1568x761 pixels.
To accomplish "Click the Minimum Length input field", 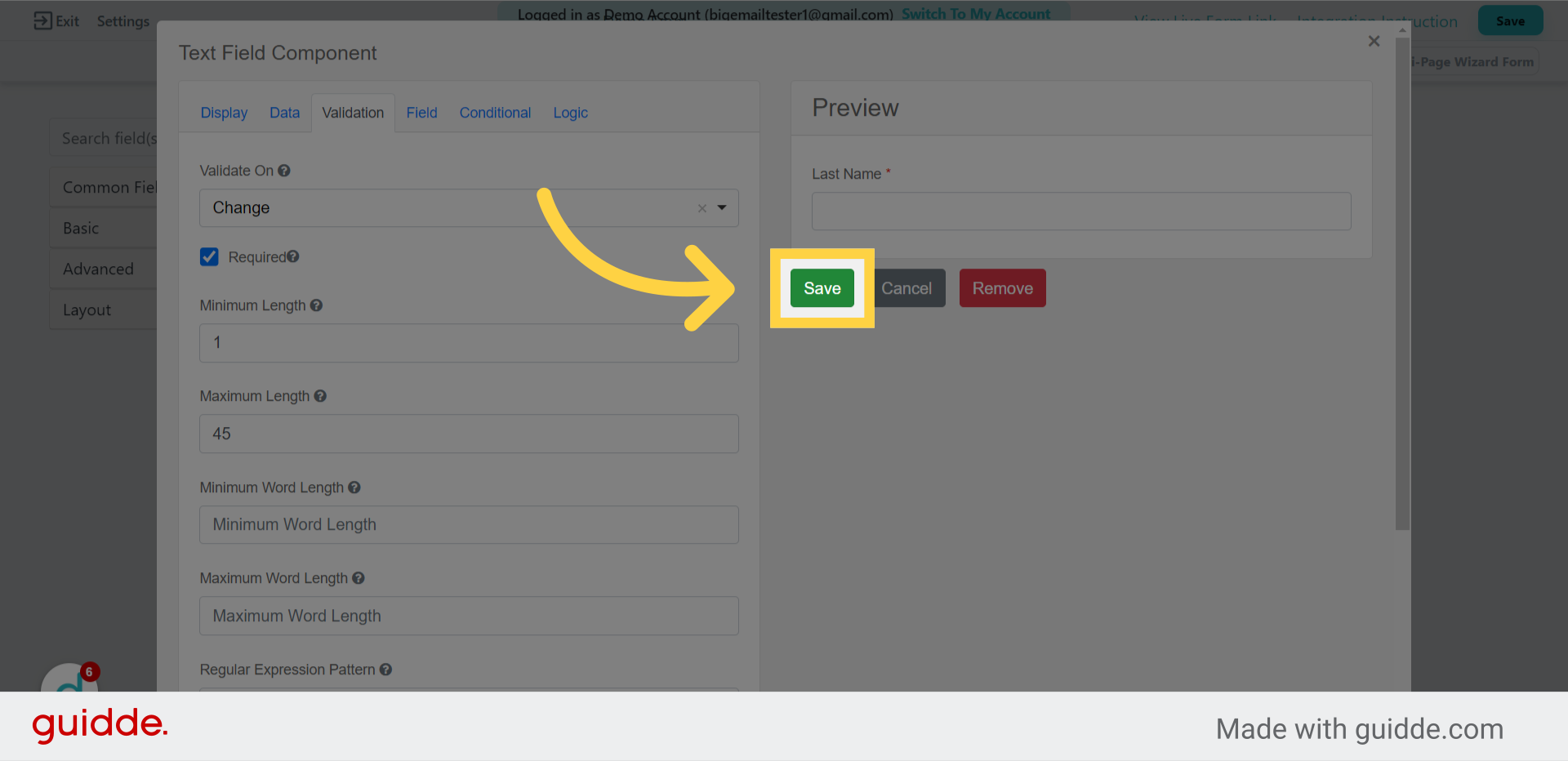I will click(469, 343).
